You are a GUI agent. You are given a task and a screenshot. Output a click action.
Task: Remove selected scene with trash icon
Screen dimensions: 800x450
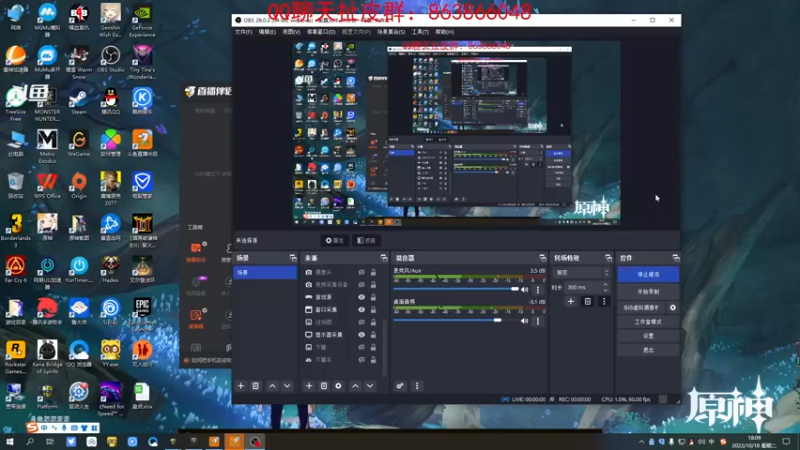[x=256, y=386]
